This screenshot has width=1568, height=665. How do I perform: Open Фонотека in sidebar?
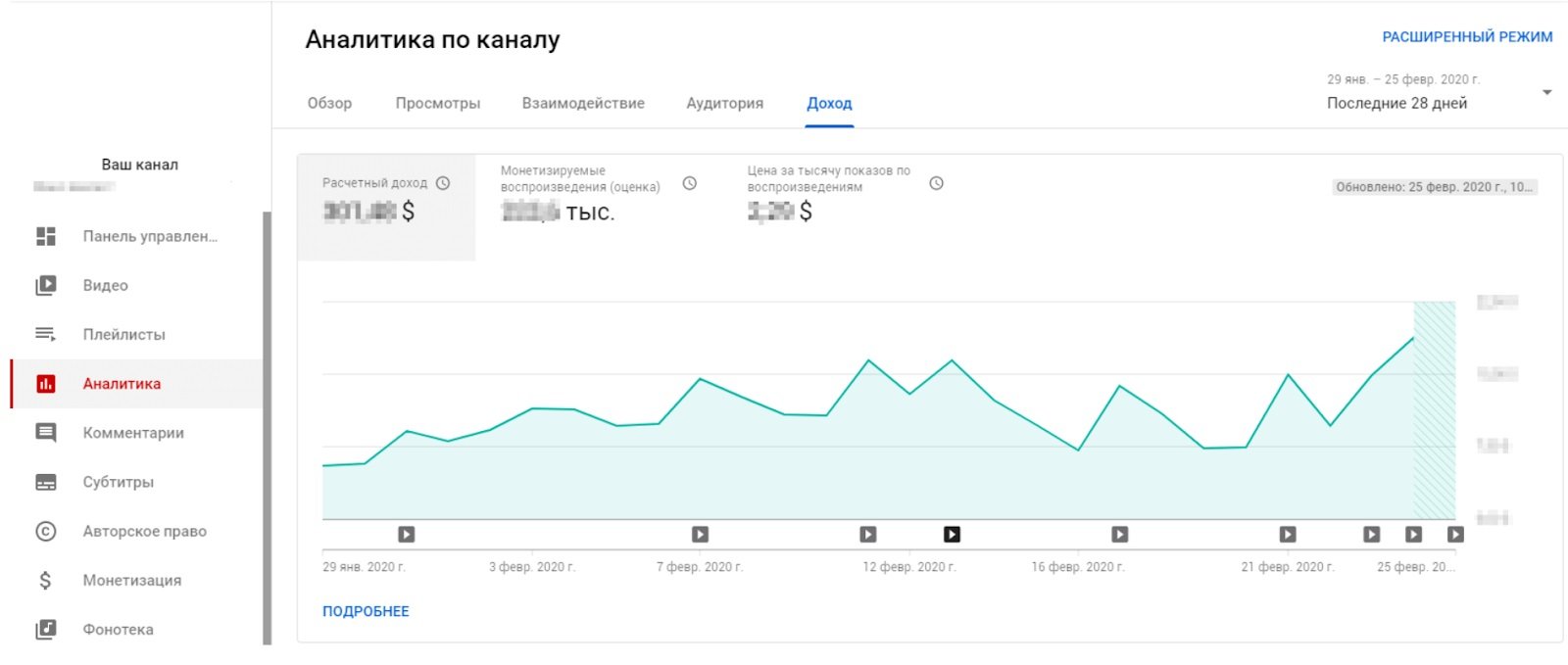[137, 629]
